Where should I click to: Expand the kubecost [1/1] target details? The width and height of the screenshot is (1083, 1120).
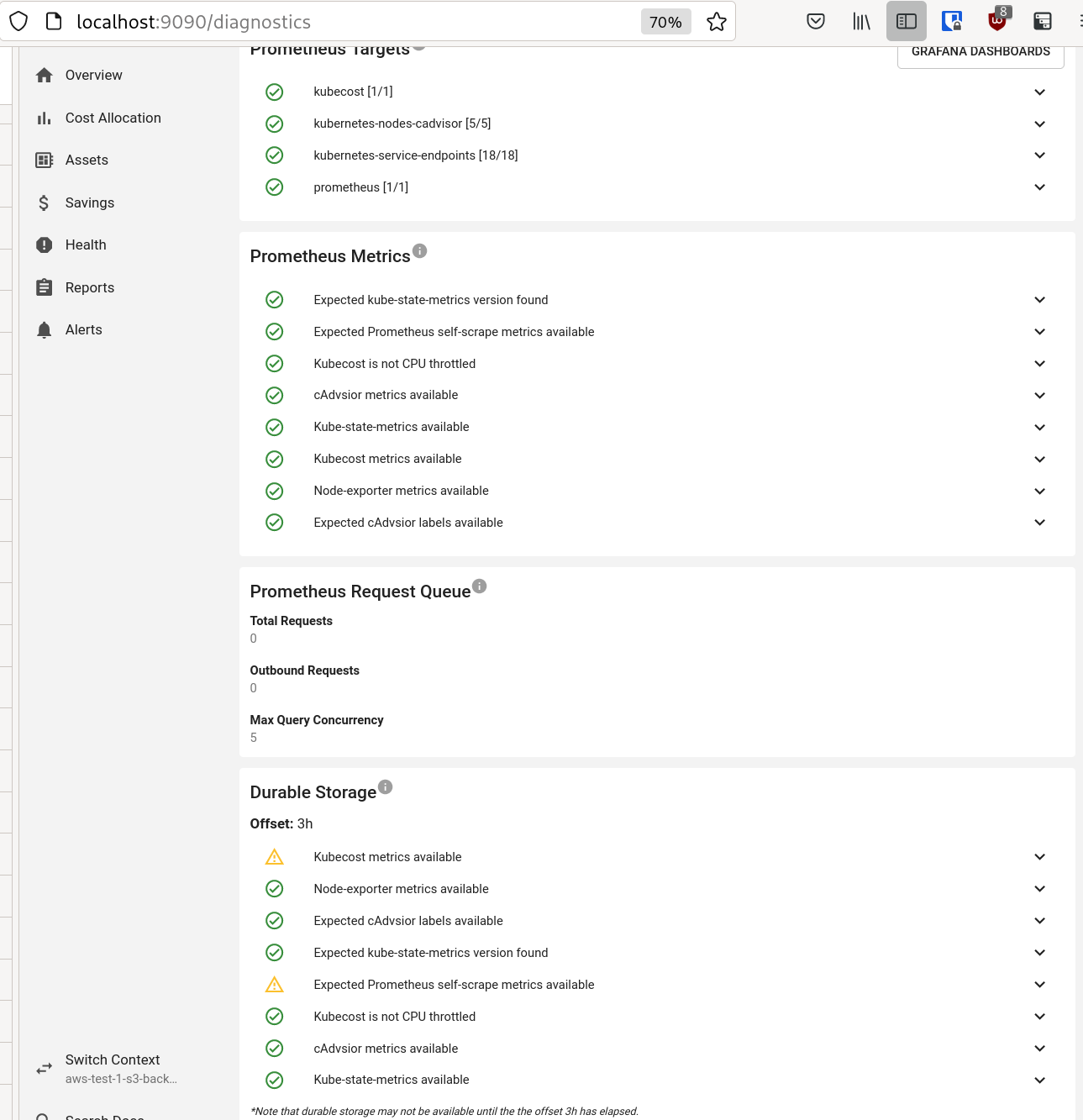(1039, 92)
